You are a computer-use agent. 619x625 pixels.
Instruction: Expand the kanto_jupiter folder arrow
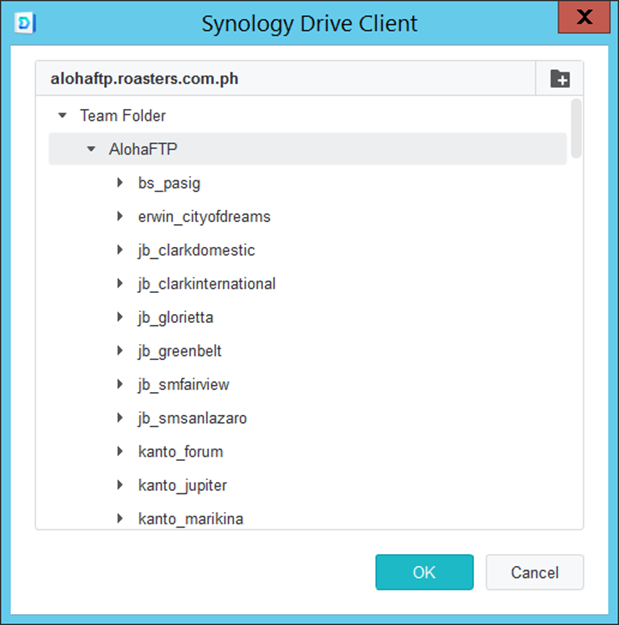pyautogui.click(x=120, y=485)
